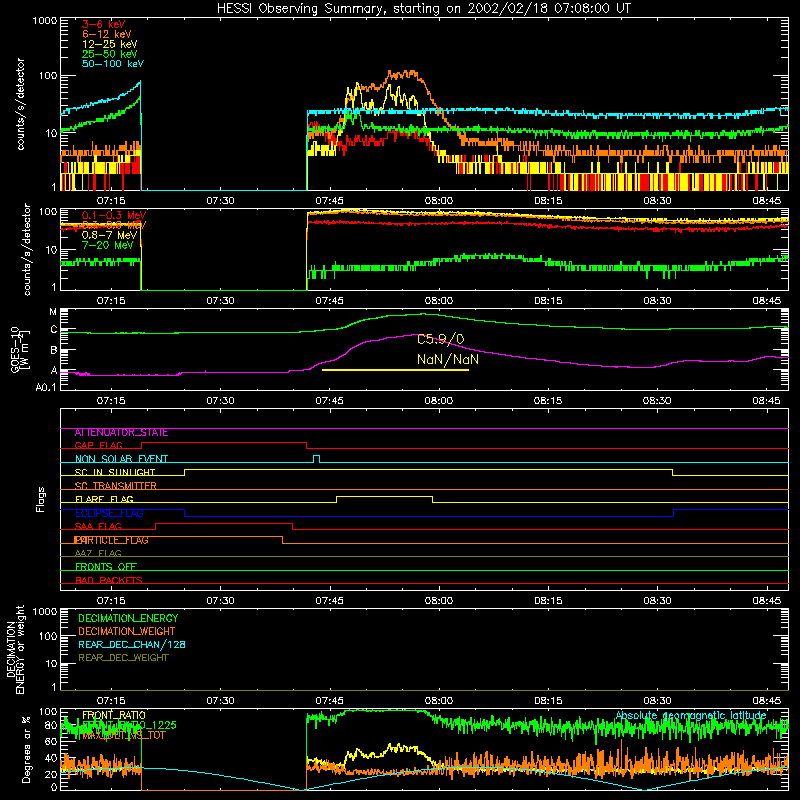
Task: Select the FLARE_FLAG label
Action: [x=104, y=499]
